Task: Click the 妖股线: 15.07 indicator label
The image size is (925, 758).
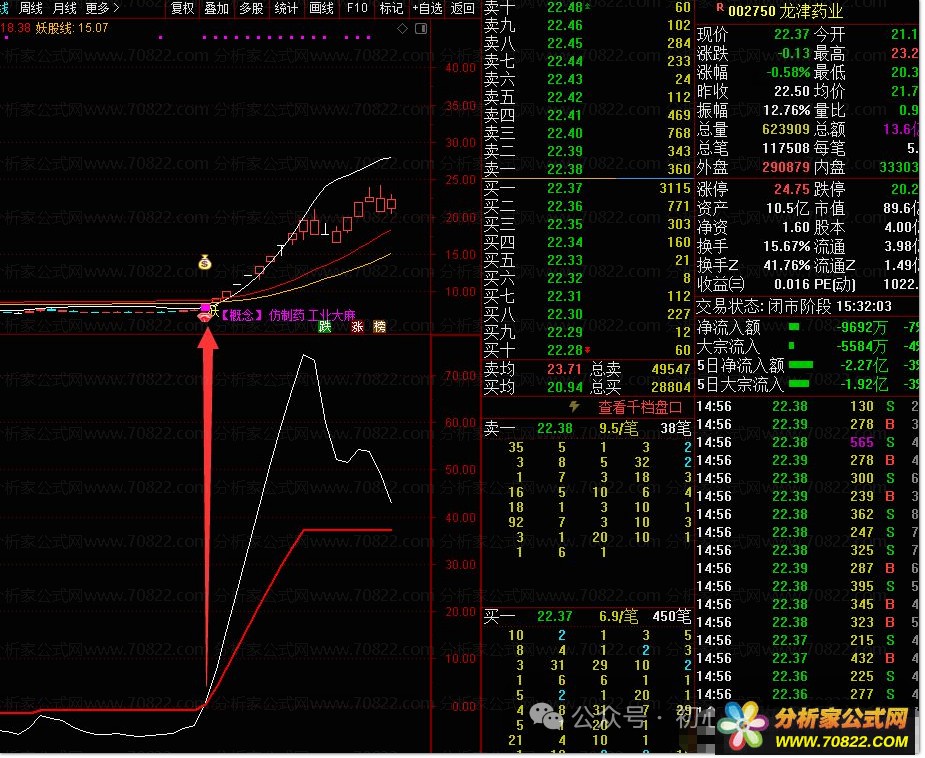Action: (x=71, y=28)
